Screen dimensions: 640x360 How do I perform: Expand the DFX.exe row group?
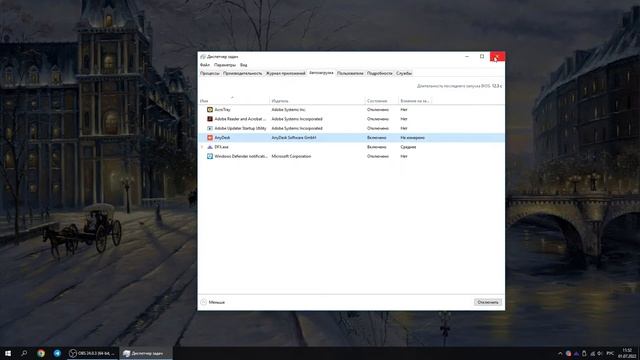click(x=202, y=147)
